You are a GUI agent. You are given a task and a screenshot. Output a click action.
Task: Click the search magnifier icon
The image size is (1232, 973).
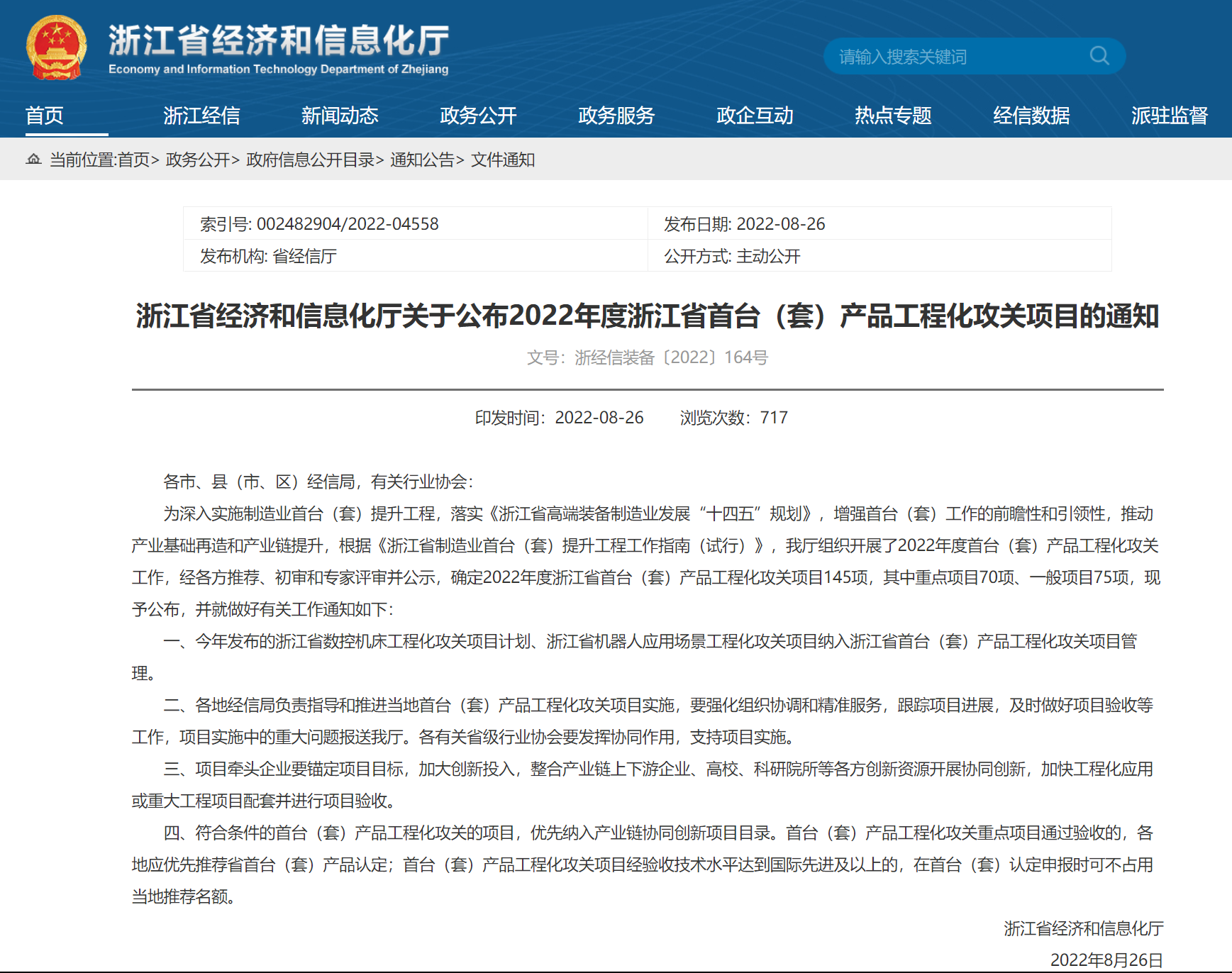click(x=1099, y=57)
